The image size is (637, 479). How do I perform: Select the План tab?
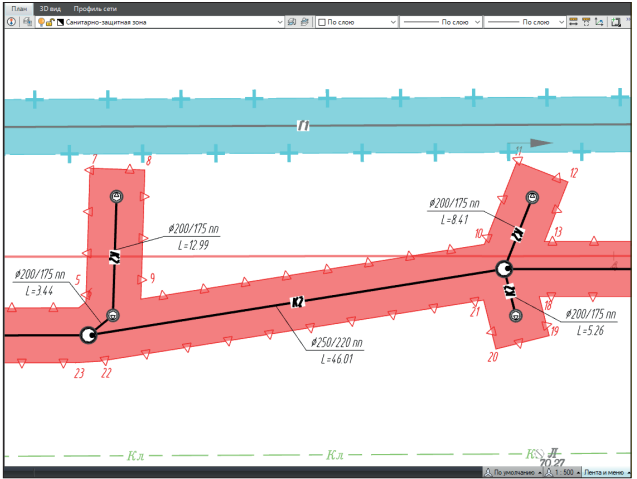coord(17,7)
